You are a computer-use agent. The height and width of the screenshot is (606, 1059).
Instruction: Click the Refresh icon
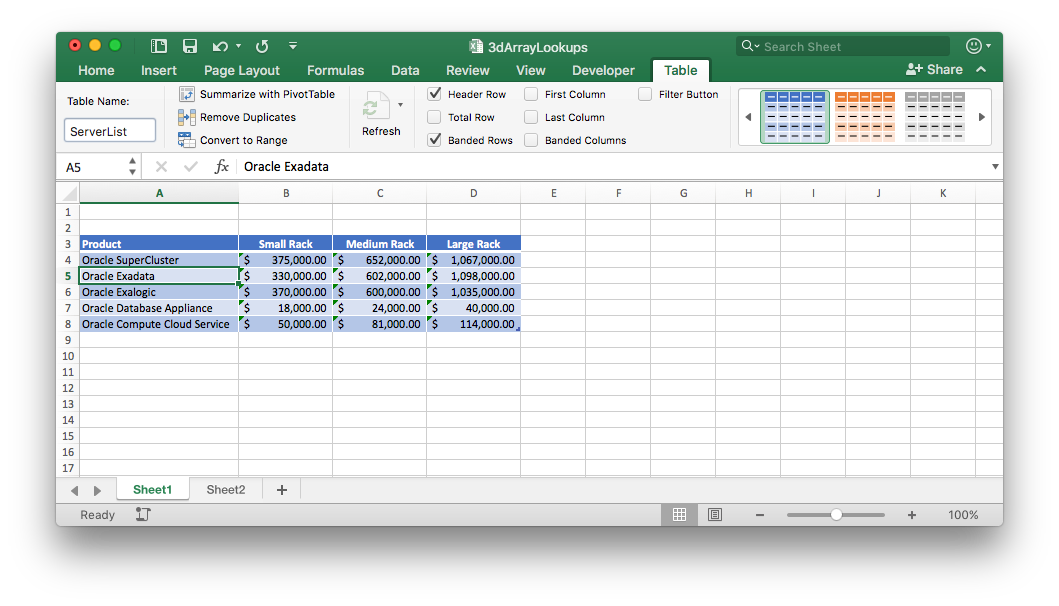click(376, 107)
